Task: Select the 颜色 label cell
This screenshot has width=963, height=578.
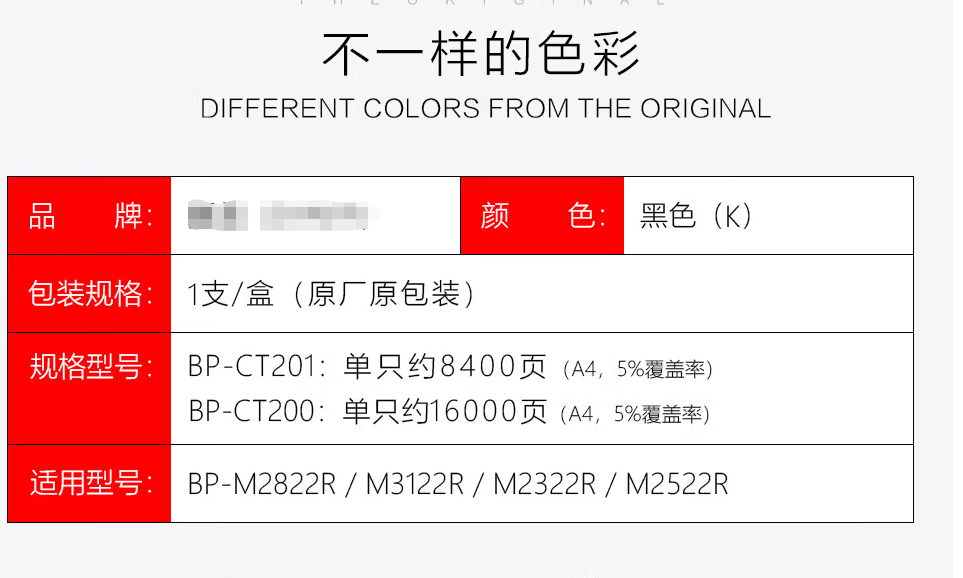Action: coord(542,216)
